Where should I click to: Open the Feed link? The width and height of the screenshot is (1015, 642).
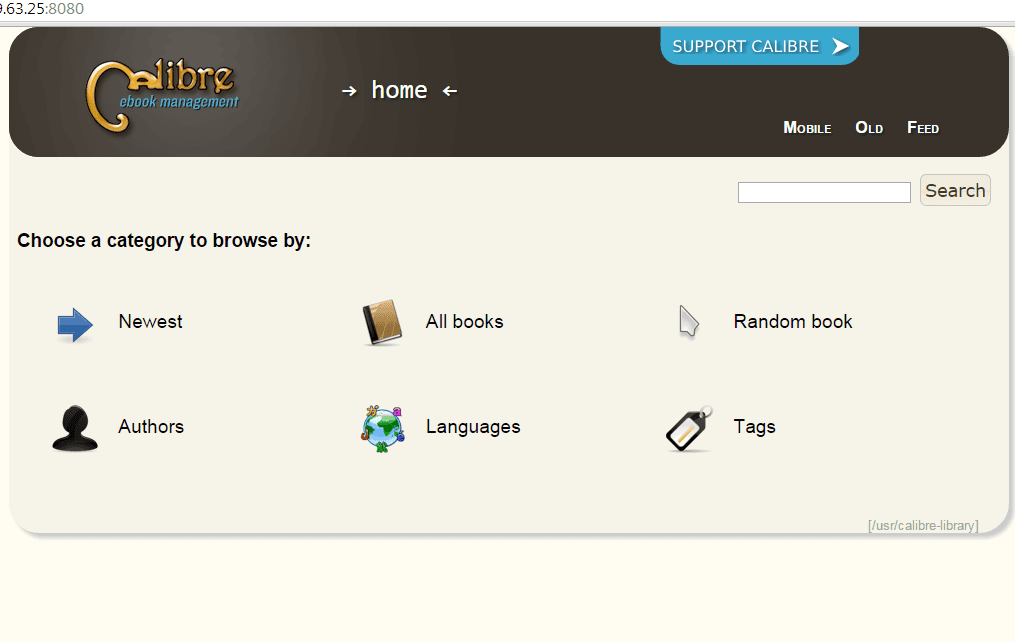click(922, 128)
